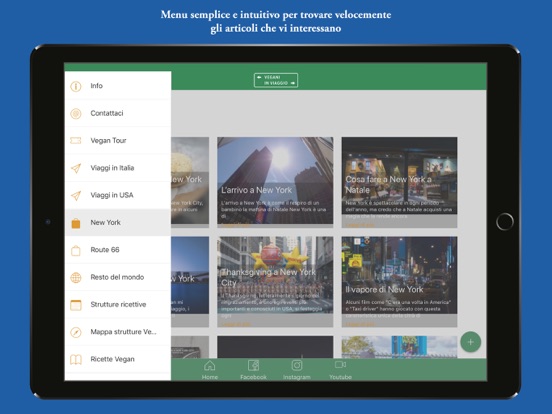Select Strutture ricettive menu label
The image size is (552, 414).
(x=118, y=305)
